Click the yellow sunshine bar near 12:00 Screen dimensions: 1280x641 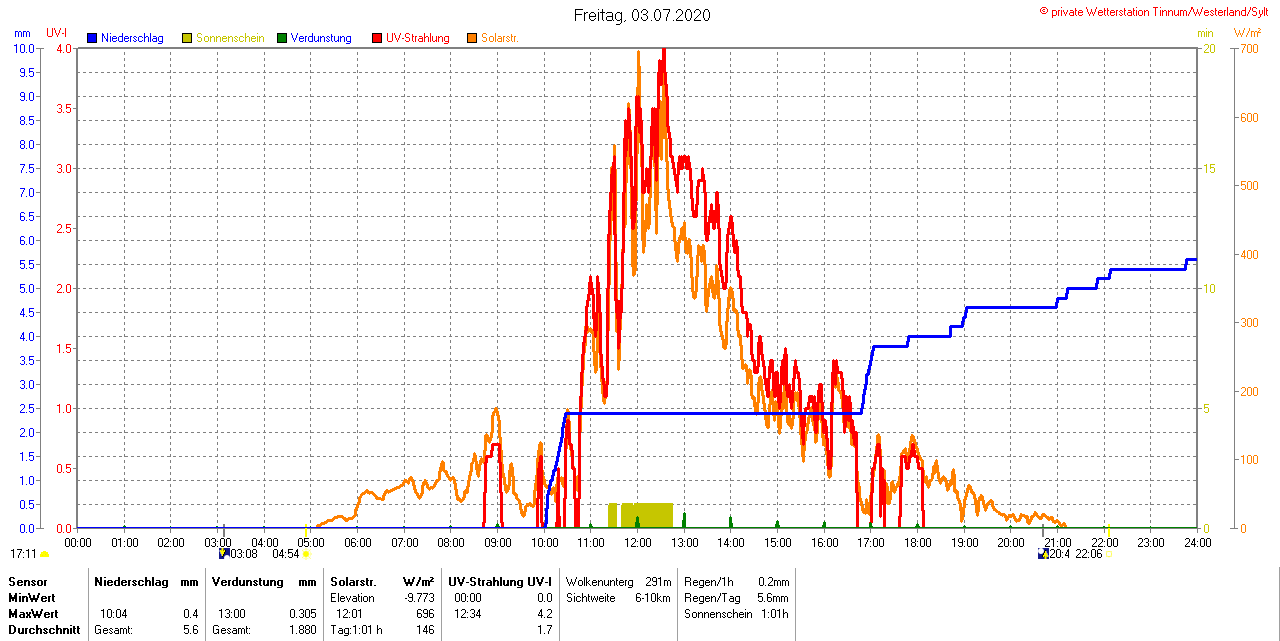point(647,515)
